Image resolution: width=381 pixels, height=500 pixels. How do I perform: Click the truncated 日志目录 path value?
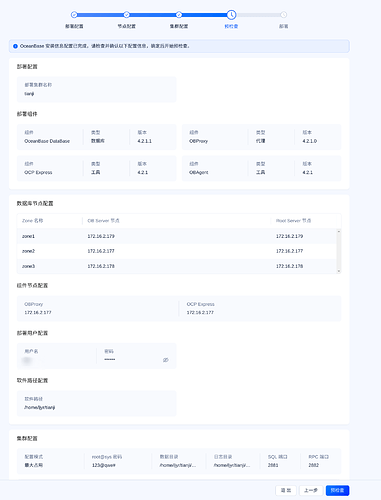(x=232, y=465)
